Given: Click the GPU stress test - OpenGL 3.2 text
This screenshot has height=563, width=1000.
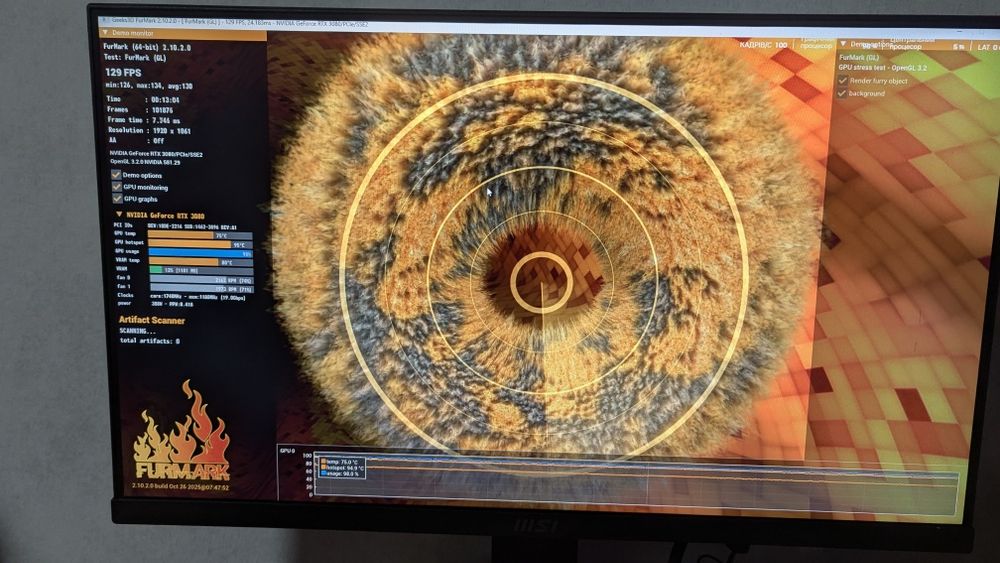Looking at the screenshot, I should 883,68.
